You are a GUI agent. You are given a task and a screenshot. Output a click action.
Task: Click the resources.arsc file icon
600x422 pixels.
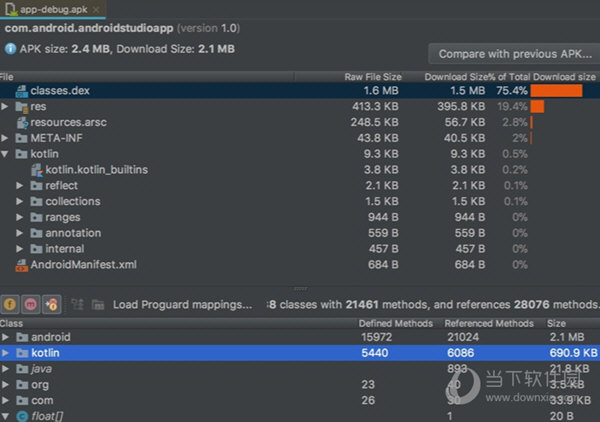tap(22, 123)
